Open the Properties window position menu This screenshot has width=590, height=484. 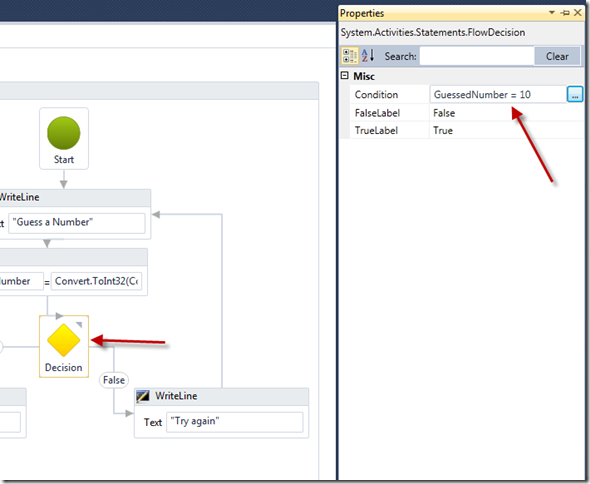(x=552, y=12)
